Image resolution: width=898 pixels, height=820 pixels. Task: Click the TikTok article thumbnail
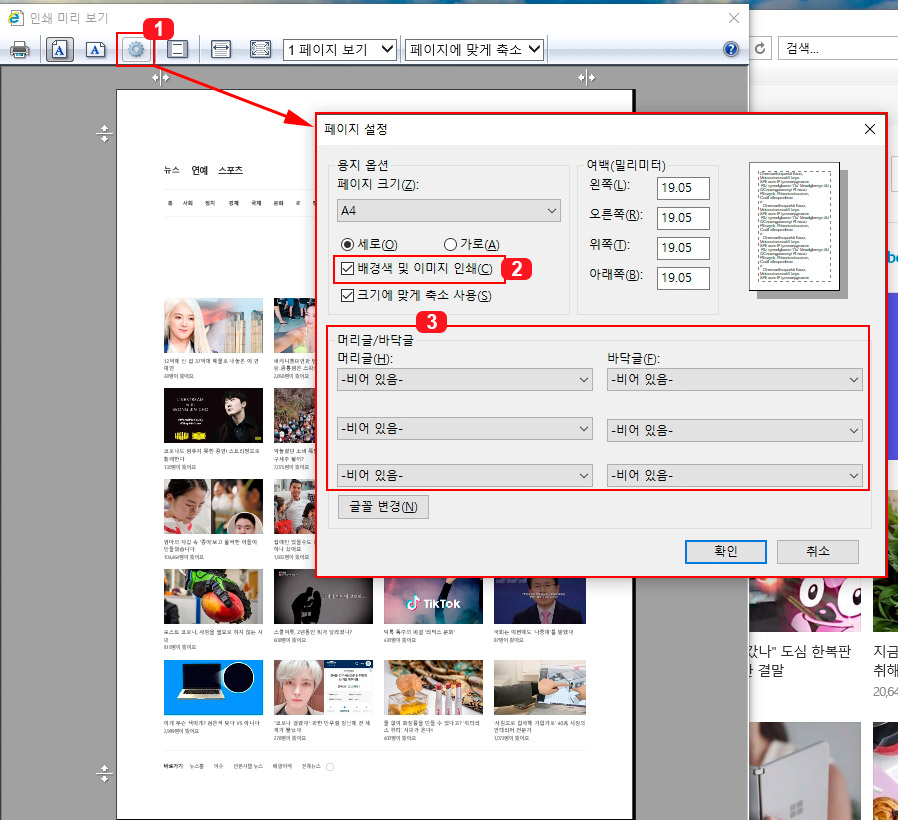click(433, 601)
